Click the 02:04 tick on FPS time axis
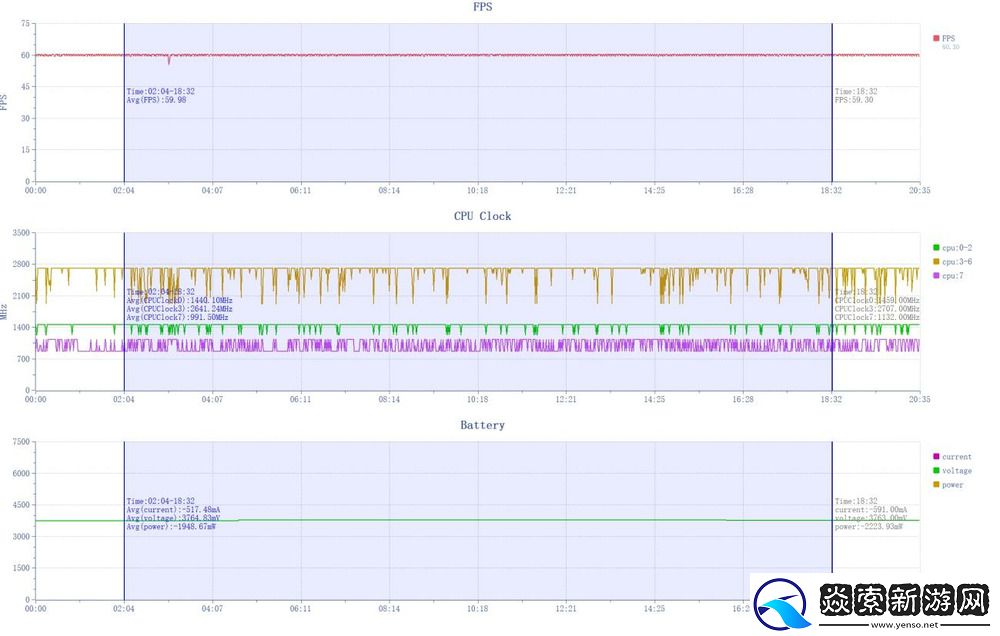The image size is (1000, 636). tap(124, 189)
